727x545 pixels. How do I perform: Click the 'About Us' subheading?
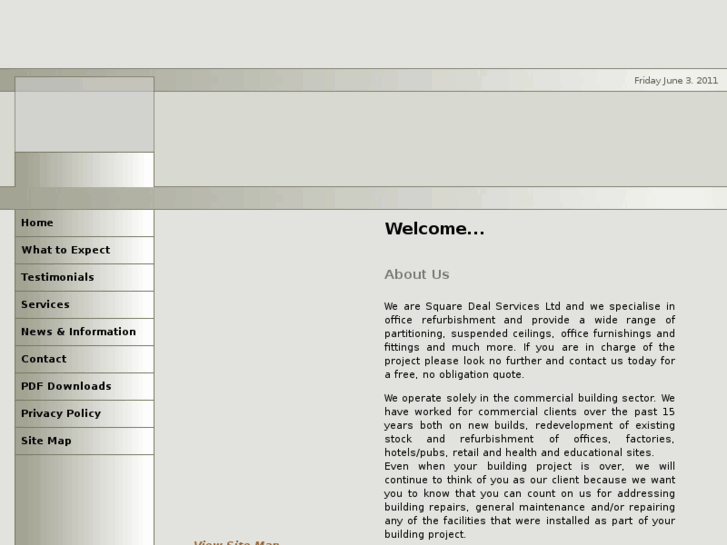click(417, 275)
